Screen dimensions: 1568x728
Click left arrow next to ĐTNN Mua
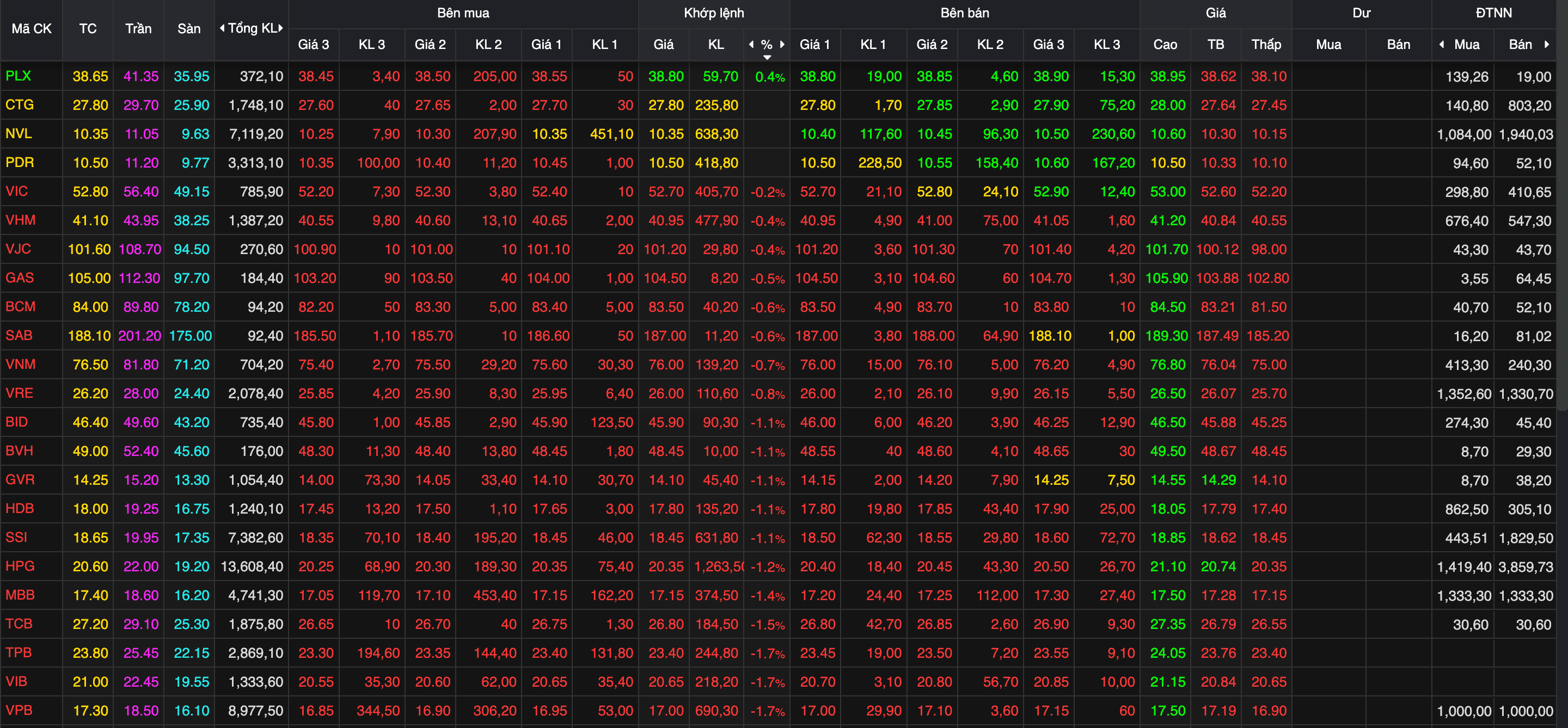point(1441,45)
